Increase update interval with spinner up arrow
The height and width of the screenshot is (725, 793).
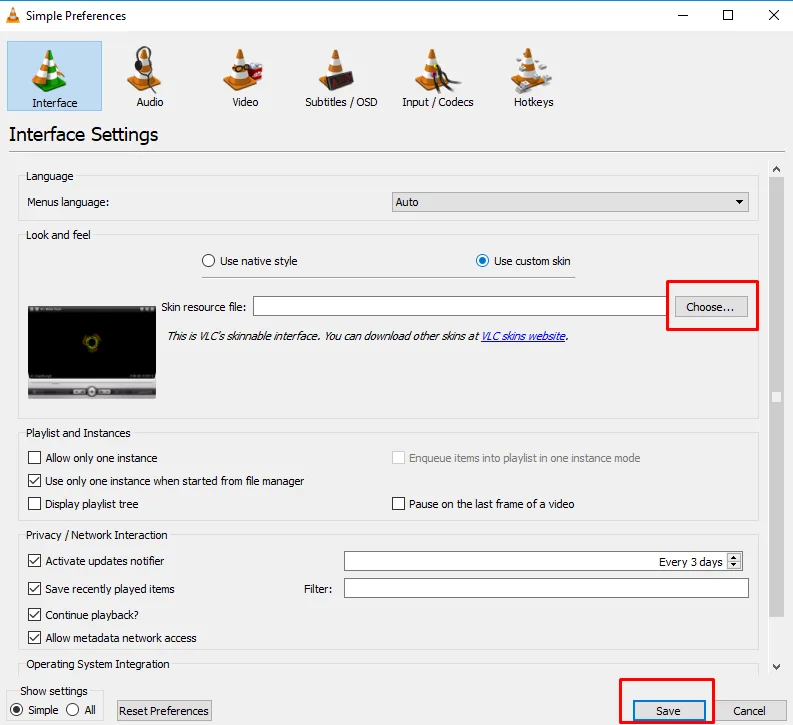734,557
